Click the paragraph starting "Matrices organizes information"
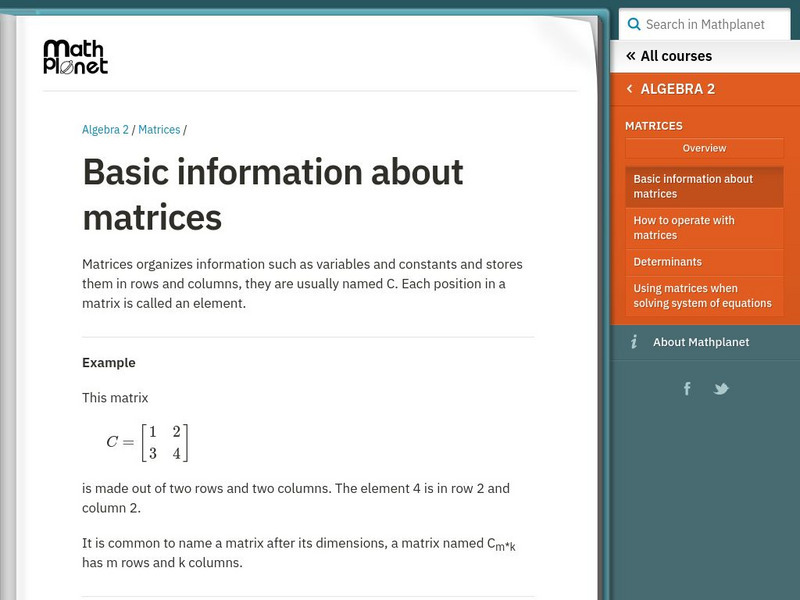The image size is (800, 600). (302, 284)
